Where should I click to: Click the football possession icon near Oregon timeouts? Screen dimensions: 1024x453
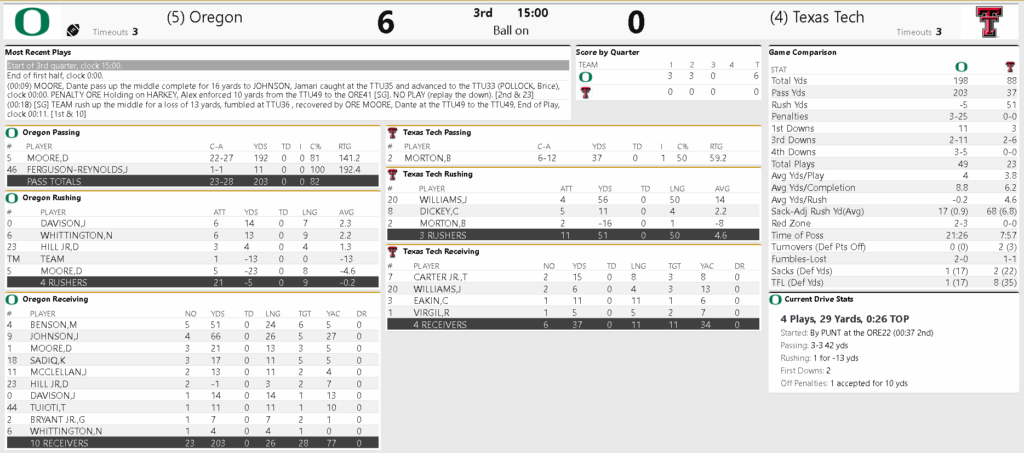coord(72,32)
